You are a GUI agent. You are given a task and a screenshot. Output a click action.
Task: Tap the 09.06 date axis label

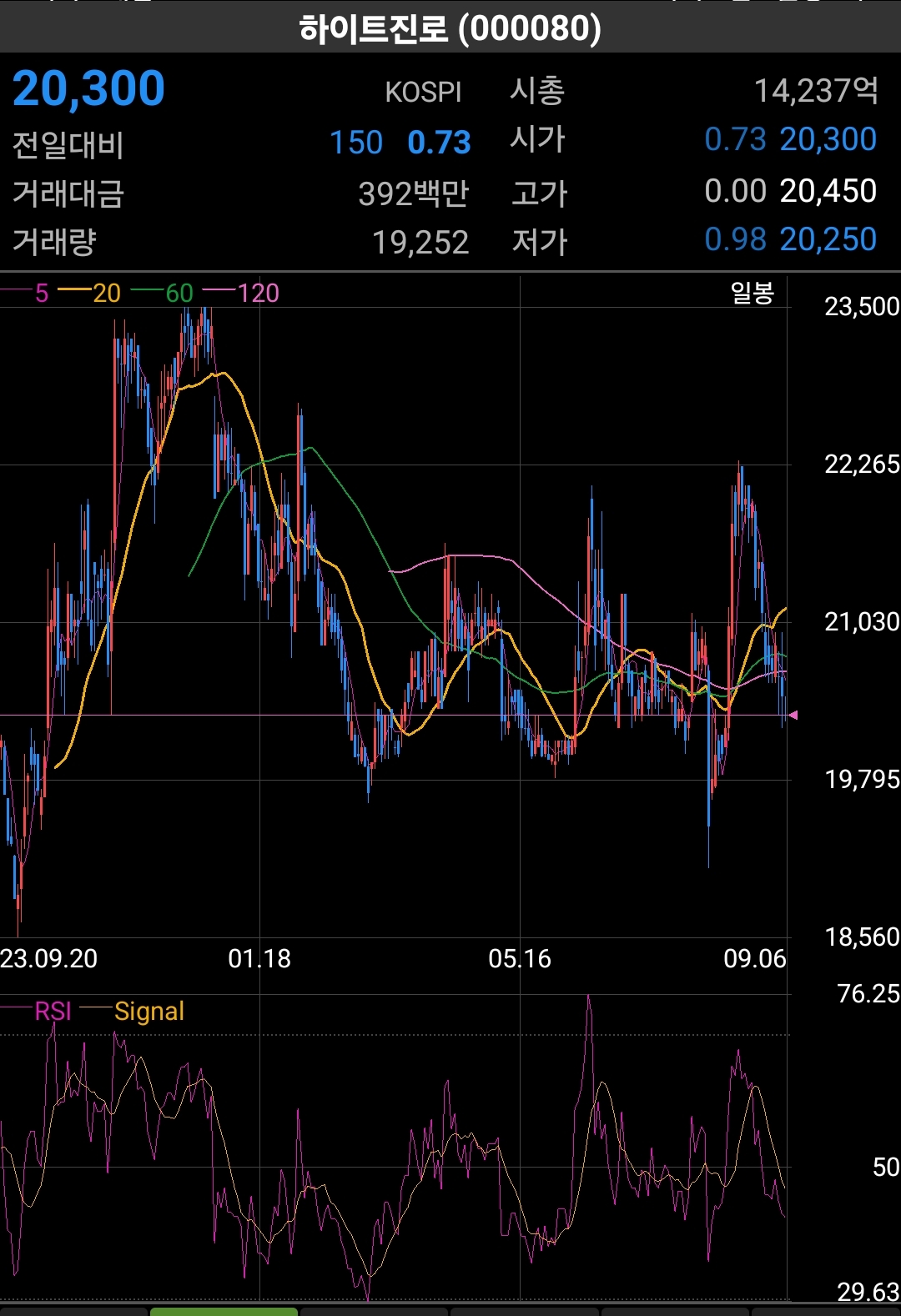pyautogui.click(x=755, y=959)
